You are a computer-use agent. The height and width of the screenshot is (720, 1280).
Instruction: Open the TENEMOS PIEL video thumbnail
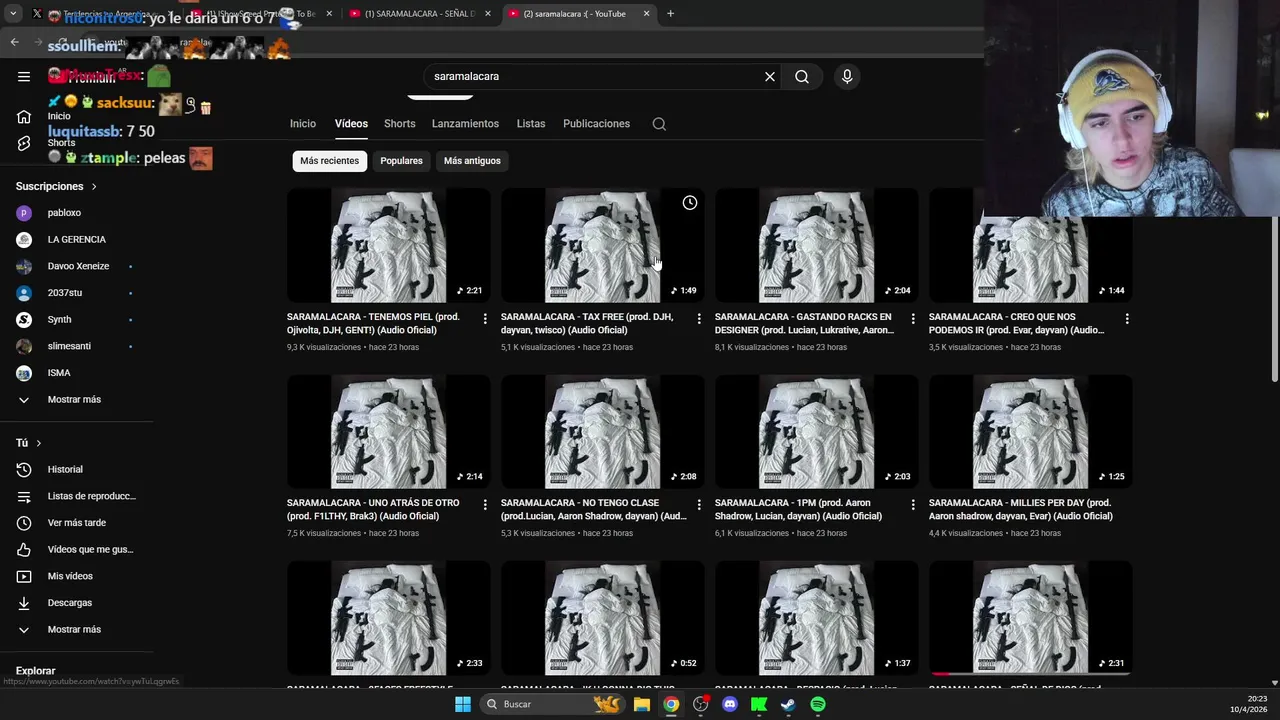[x=388, y=246]
